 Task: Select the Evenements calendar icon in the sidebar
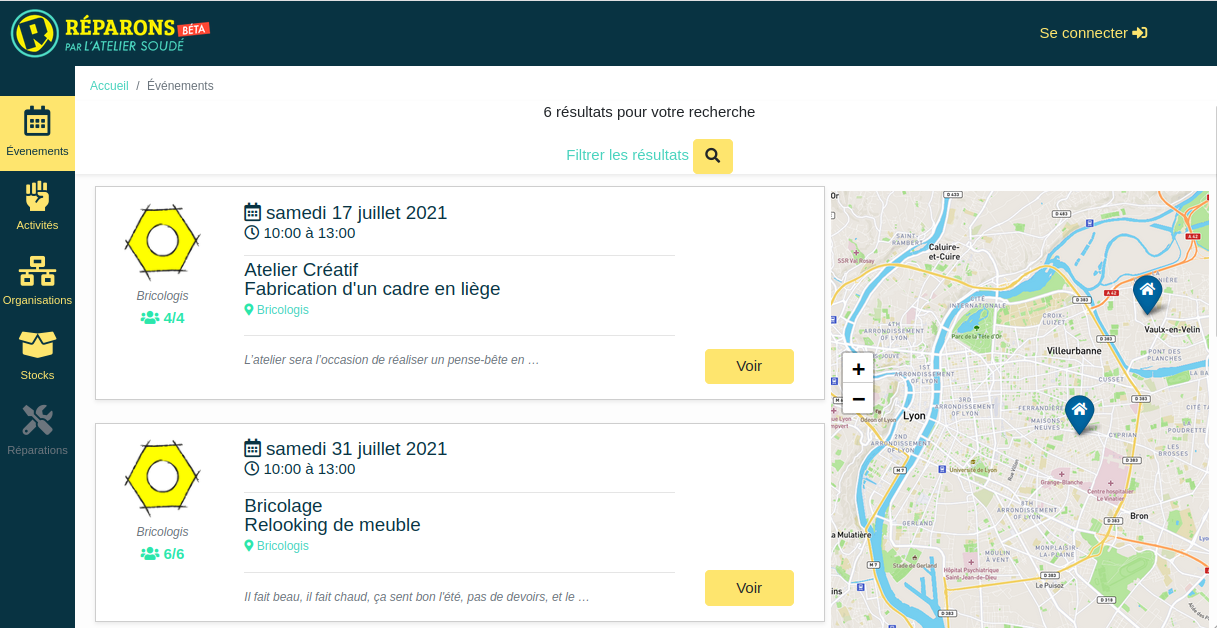tap(37, 122)
